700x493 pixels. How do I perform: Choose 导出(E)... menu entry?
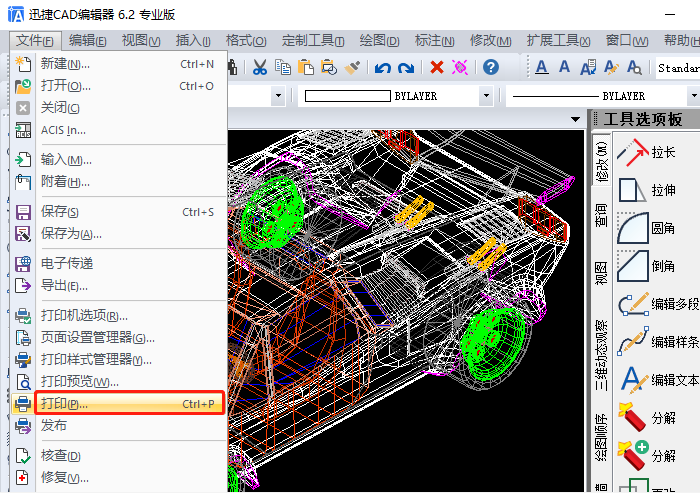point(119,285)
